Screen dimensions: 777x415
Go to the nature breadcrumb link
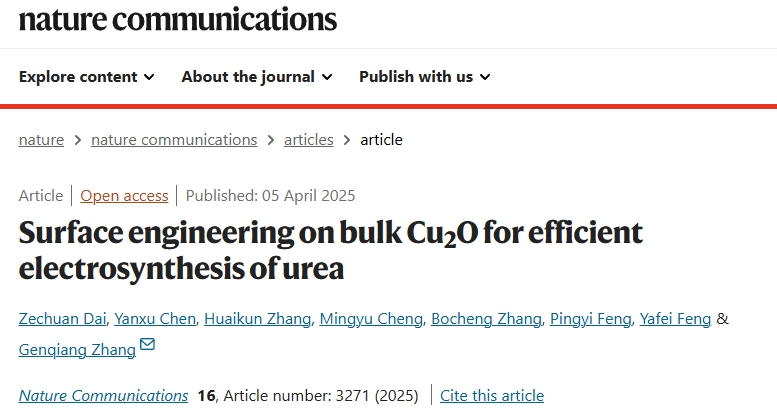(41, 140)
